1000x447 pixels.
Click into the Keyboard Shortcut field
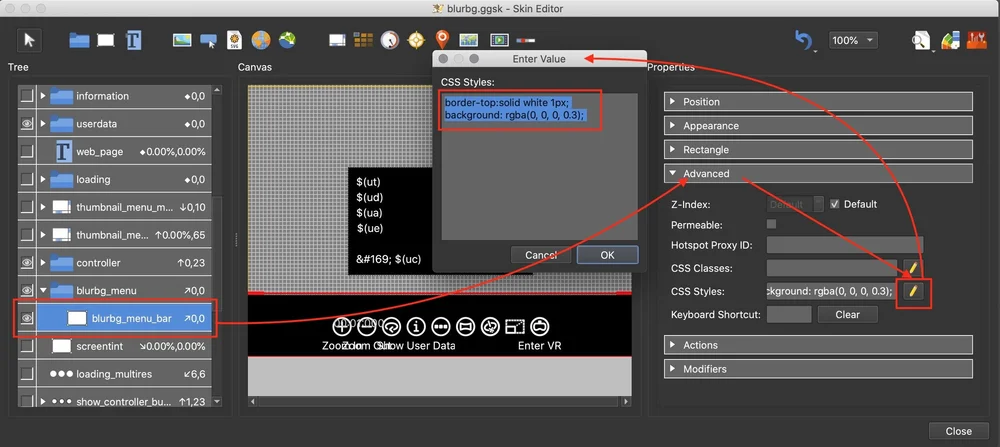point(789,314)
